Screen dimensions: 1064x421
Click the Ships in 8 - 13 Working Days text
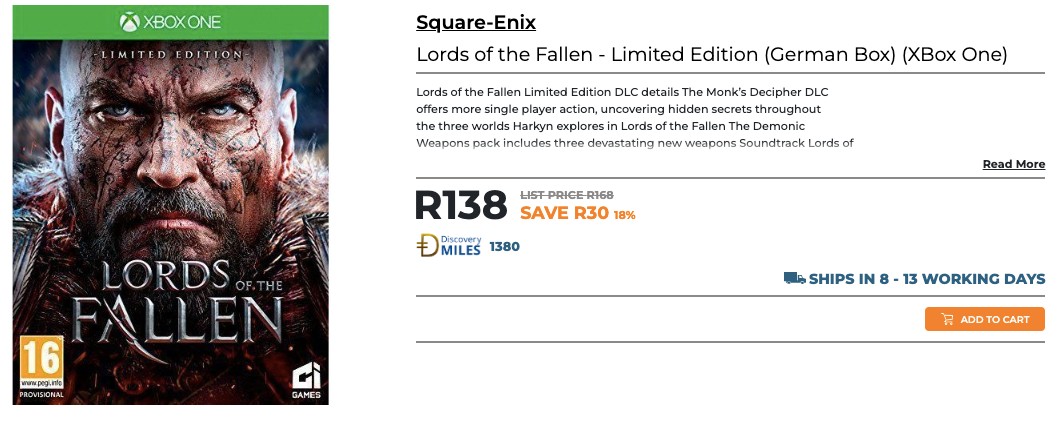click(x=926, y=279)
